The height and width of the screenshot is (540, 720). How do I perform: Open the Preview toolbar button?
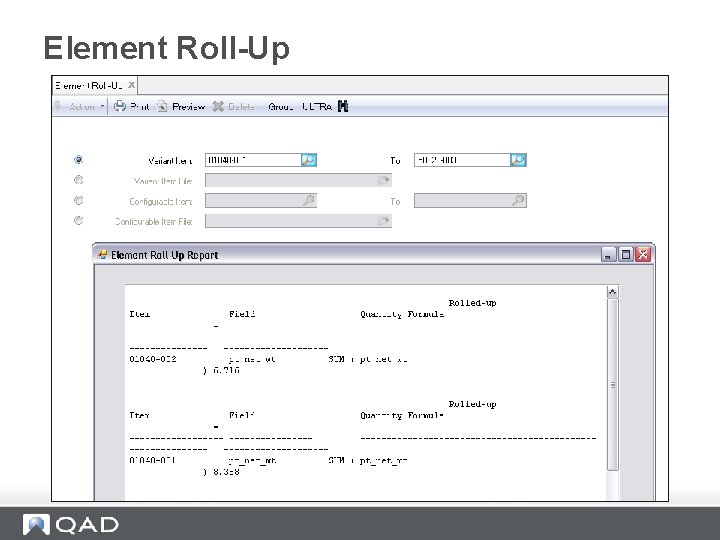coord(180,107)
